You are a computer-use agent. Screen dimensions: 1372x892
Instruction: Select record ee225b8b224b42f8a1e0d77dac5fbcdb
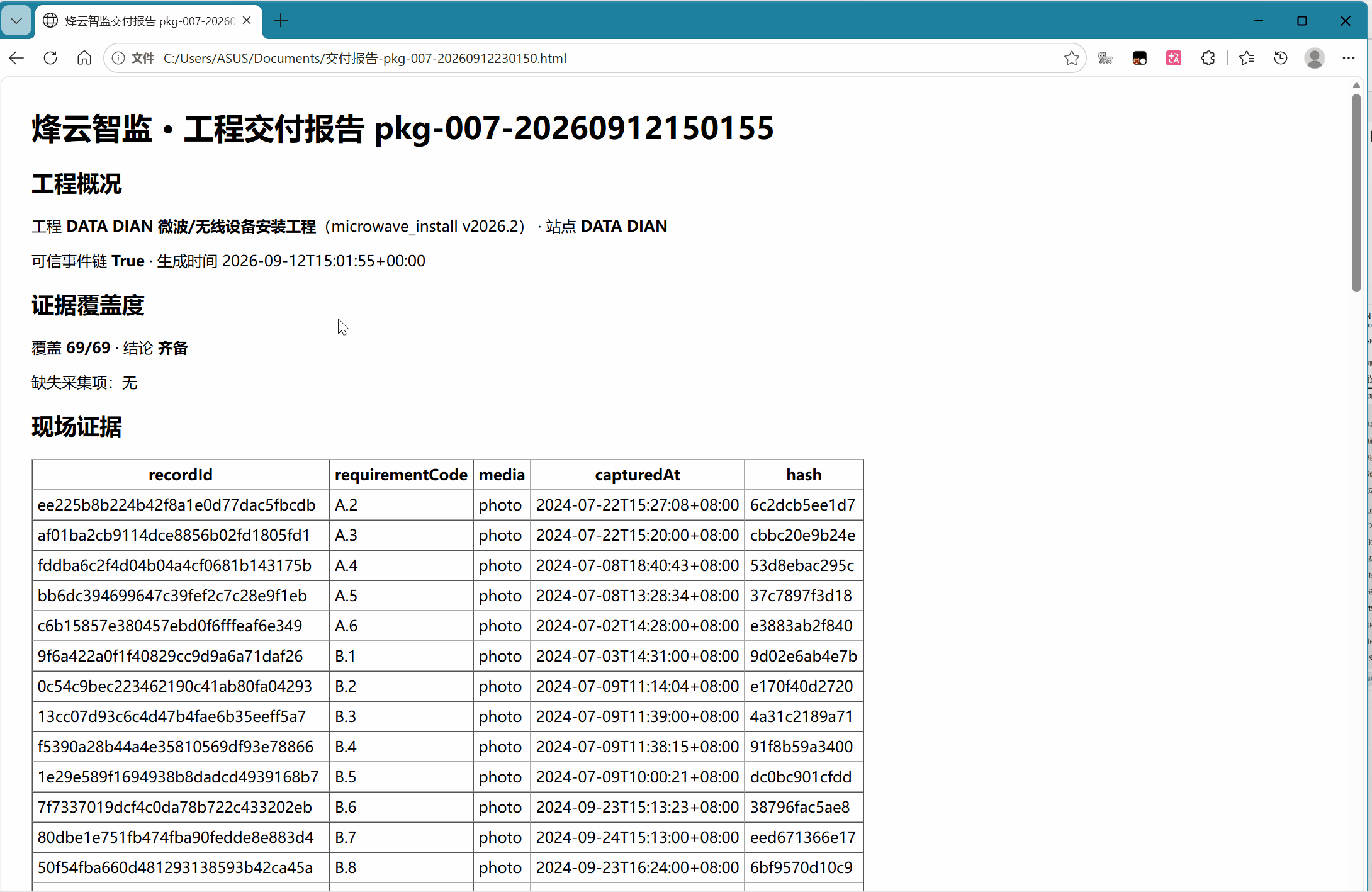[x=181, y=505]
